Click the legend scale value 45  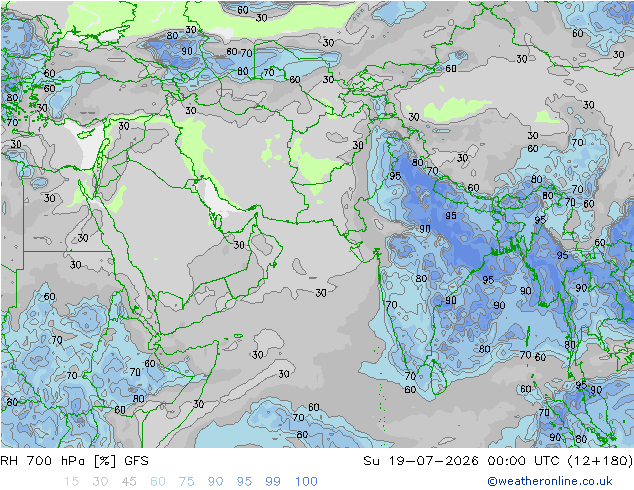point(129,482)
